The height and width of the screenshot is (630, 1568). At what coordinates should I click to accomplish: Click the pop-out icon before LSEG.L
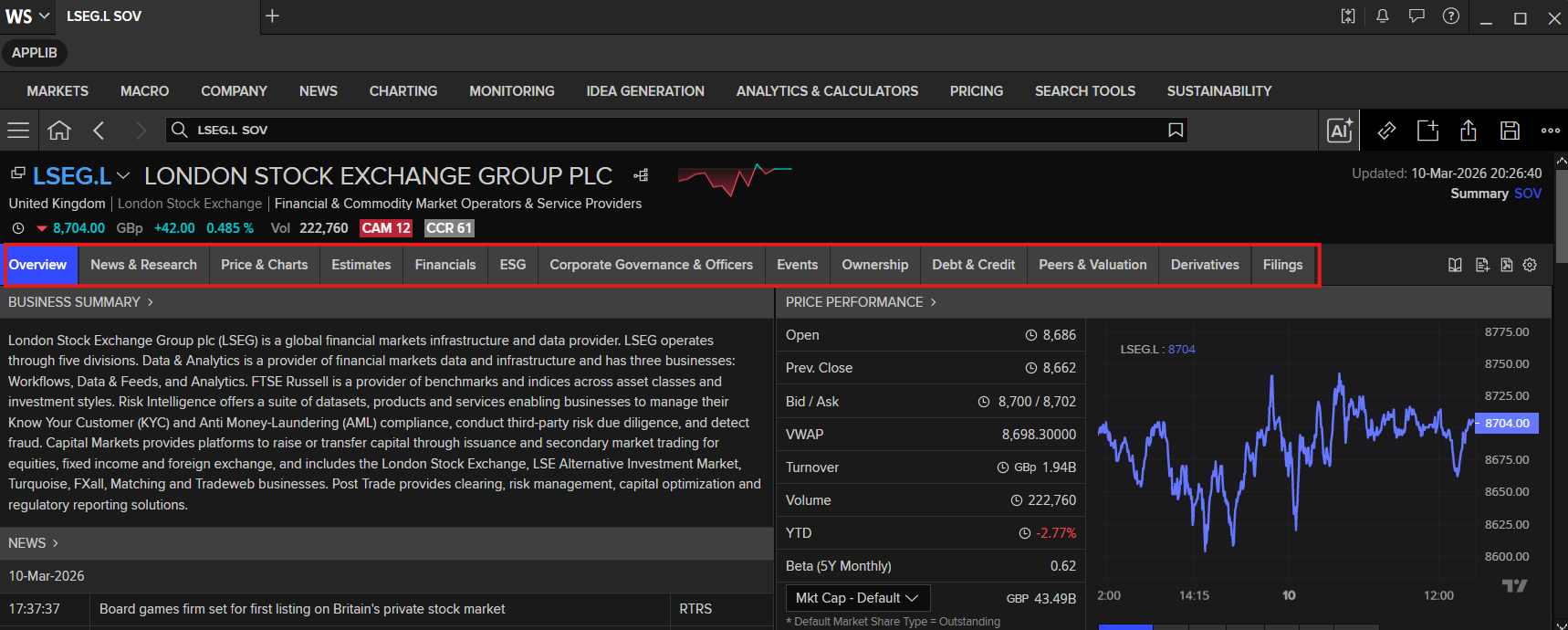[17, 173]
